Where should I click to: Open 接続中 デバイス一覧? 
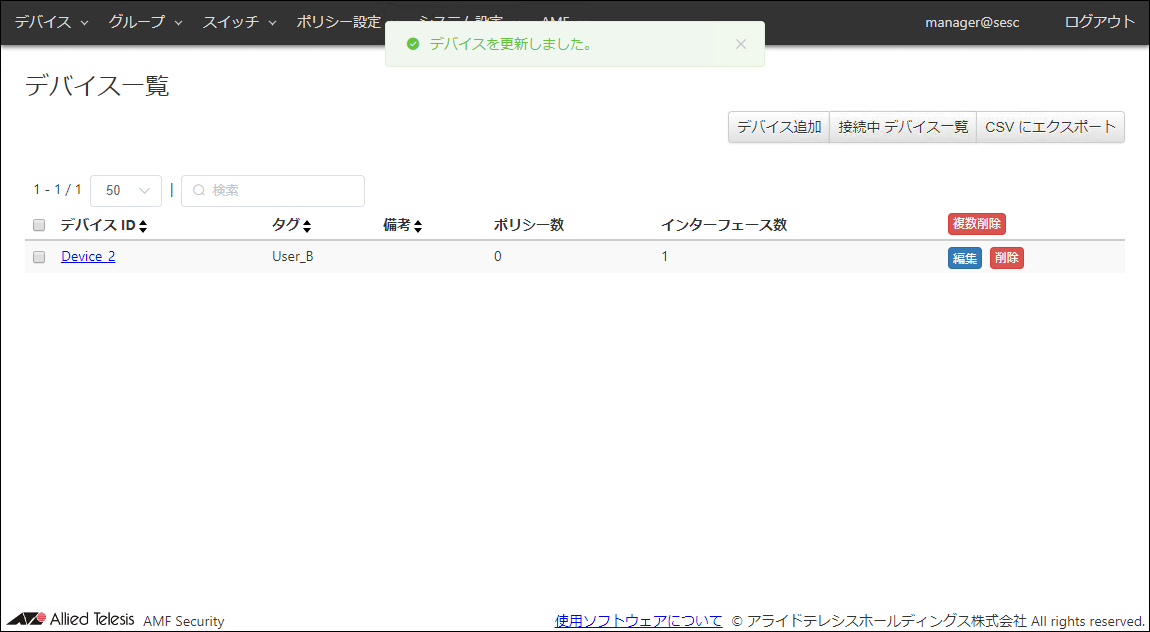click(x=903, y=127)
